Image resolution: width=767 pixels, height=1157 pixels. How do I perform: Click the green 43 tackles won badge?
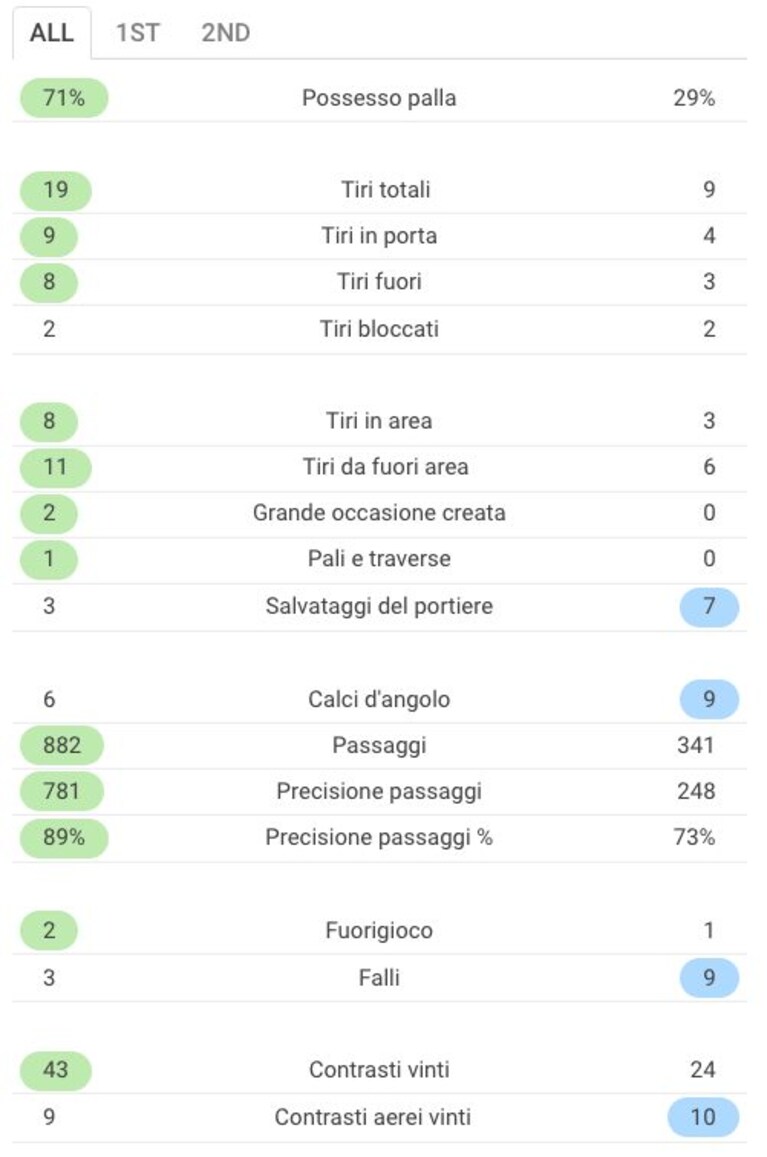click(55, 1069)
